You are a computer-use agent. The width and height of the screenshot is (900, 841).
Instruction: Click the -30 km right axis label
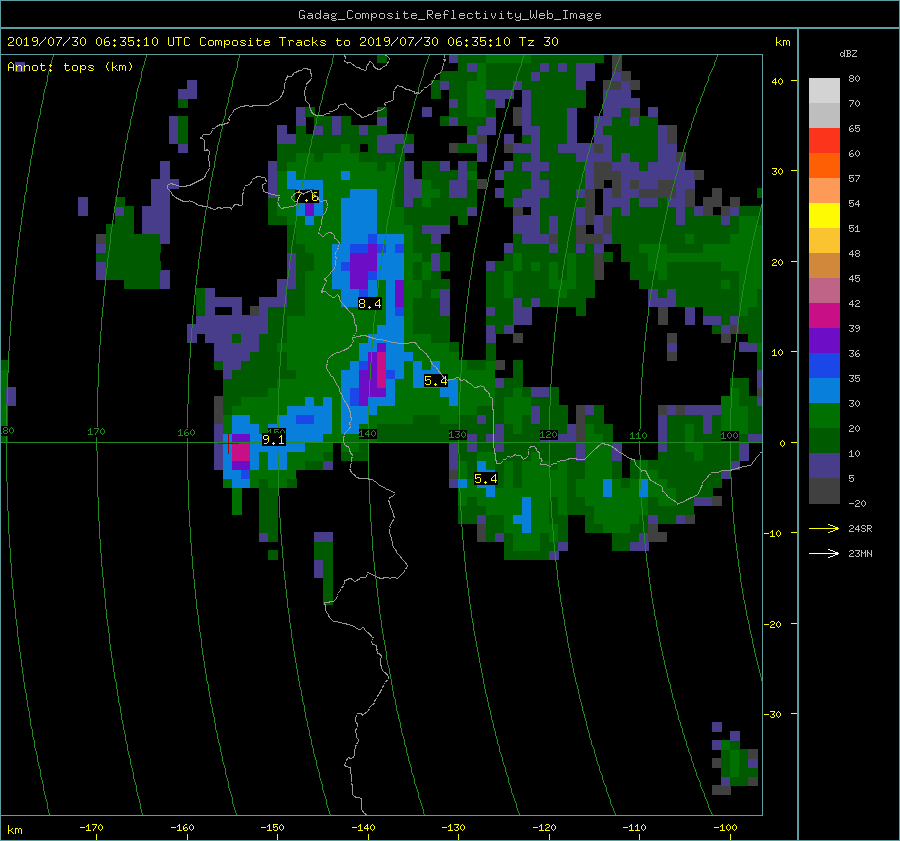pyautogui.click(x=773, y=714)
